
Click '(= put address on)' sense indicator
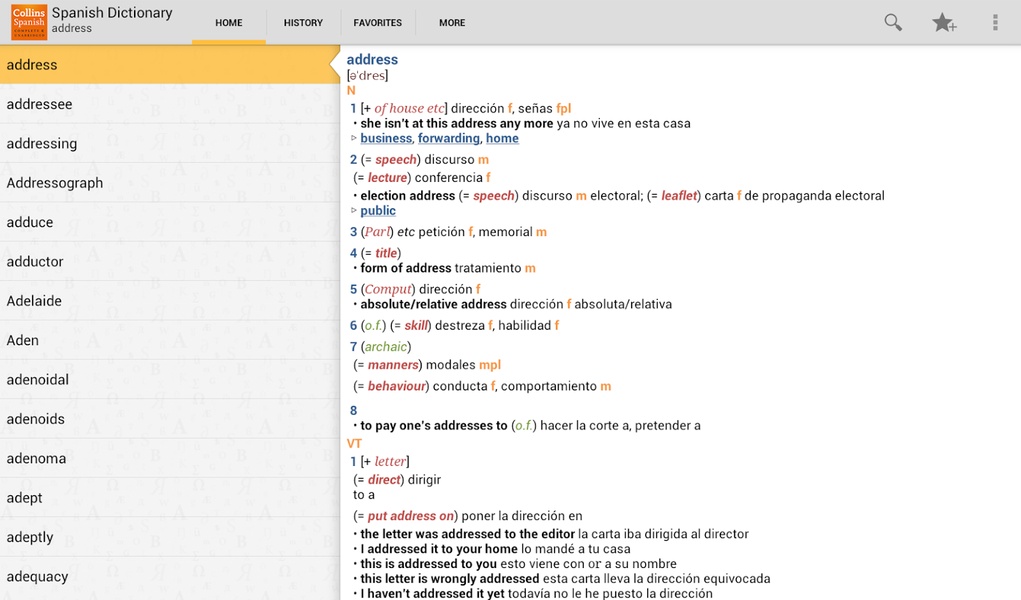coord(406,516)
